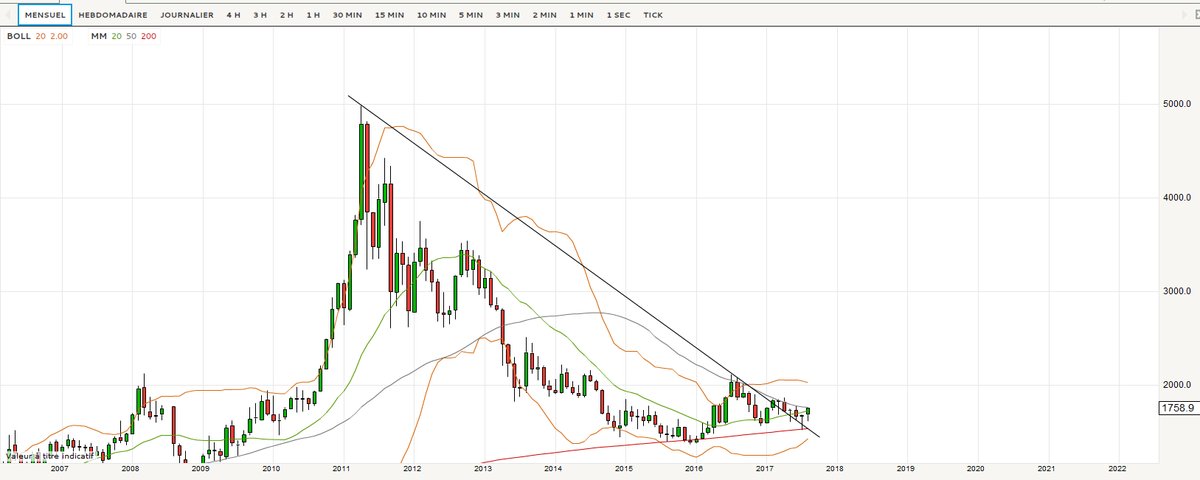
Task: Click the grey MM 50 period label
Action: point(131,36)
